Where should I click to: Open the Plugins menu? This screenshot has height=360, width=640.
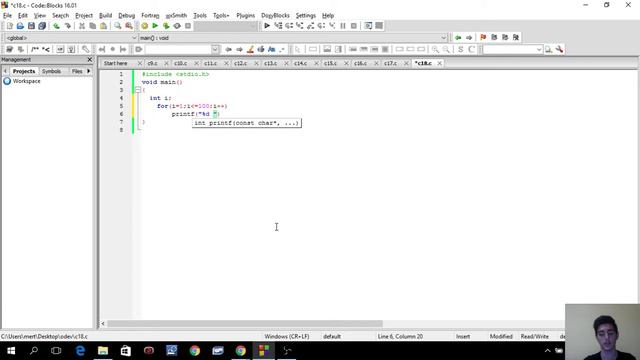(245, 16)
